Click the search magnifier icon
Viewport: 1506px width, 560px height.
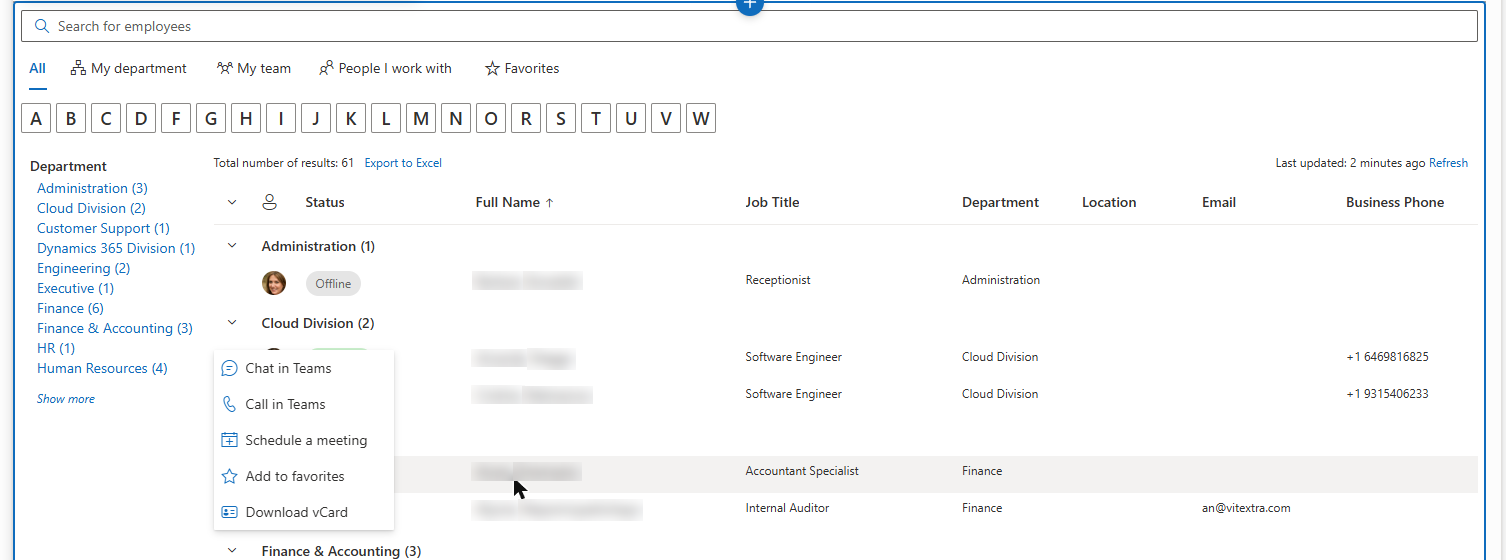tap(42, 26)
